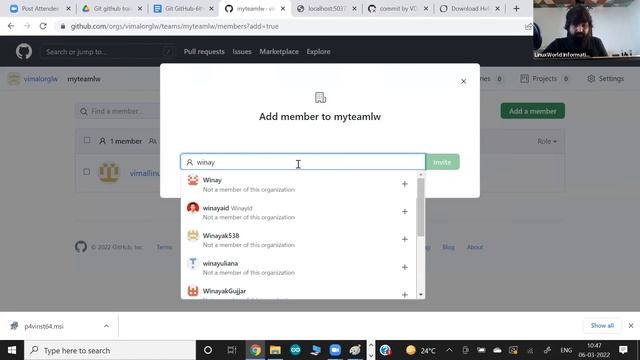Close the myteamlw browser tab
The height and width of the screenshot is (360, 640).
tap(283, 9)
